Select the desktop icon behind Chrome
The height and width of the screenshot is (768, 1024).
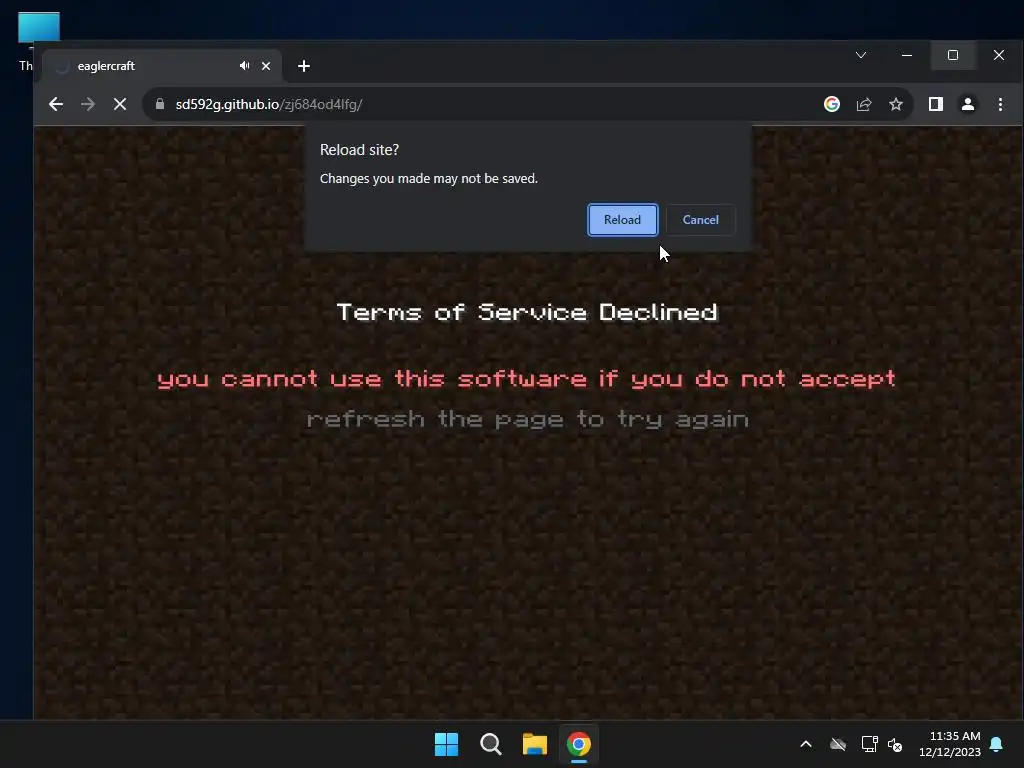click(39, 27)
